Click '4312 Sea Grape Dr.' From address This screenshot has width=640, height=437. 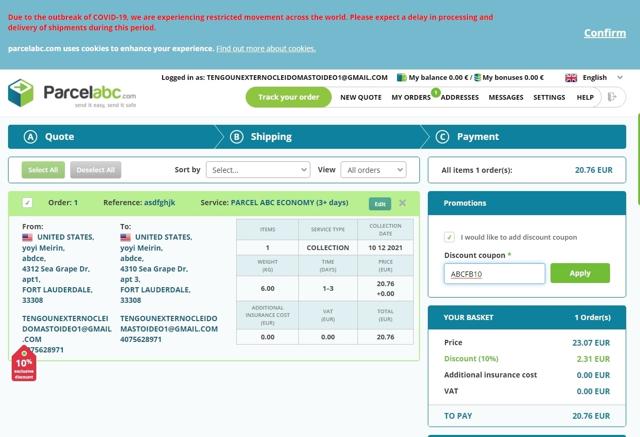pos(56,269)
